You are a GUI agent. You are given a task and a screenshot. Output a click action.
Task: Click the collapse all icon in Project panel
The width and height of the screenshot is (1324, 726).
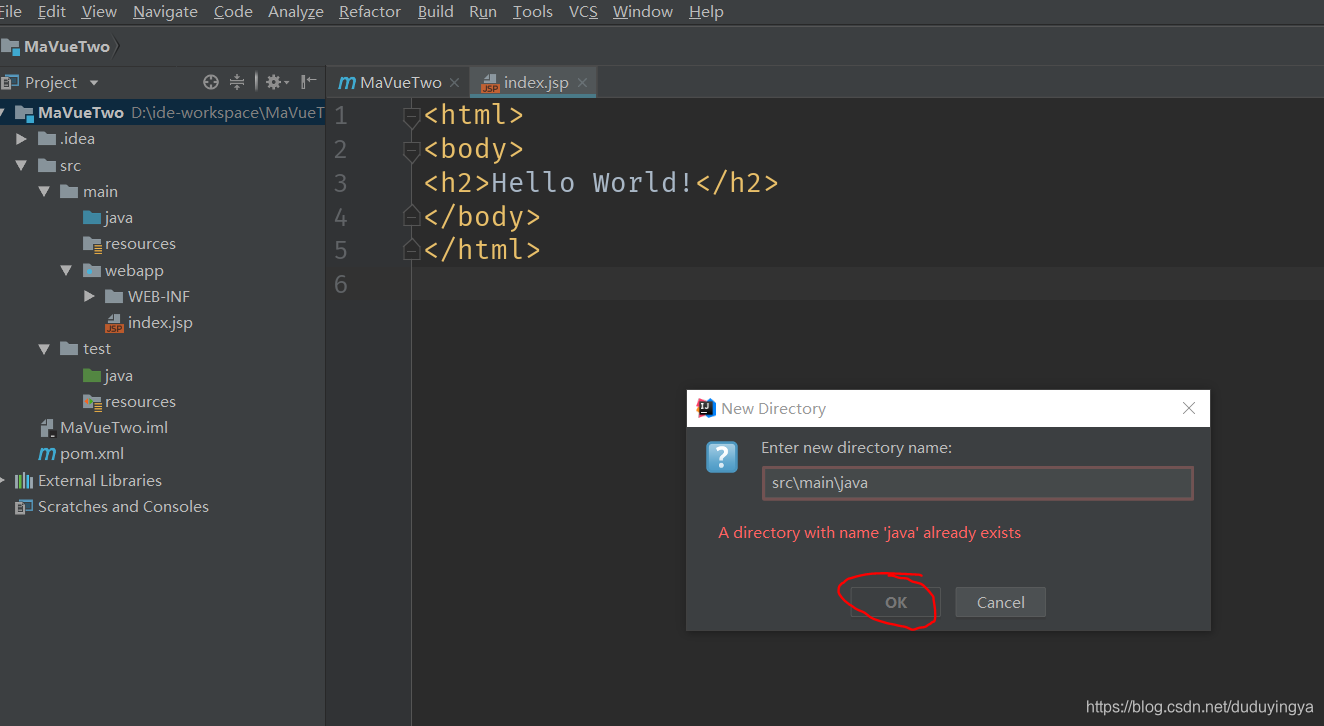[x=237, y=83]
